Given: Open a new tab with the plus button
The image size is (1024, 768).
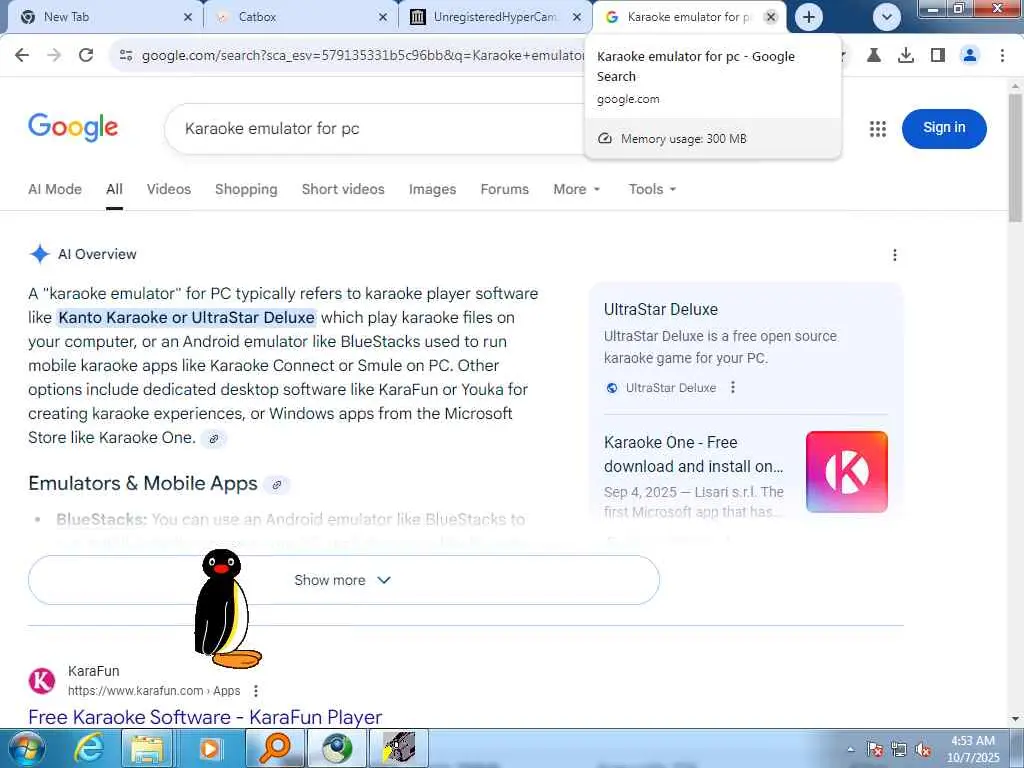Looking at the screenshot, I should pyautogui.click(x=808, y=17).
